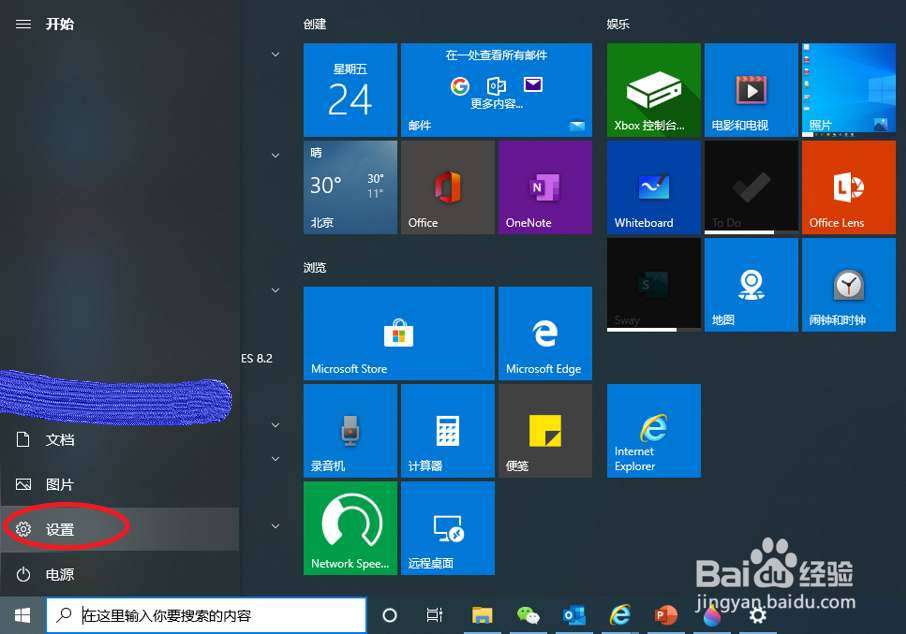The height and width of the screenshot is (634, 906).
Task: Expand the chevron beside the 录音机 tile bottom
Action: (x=276, y=459)
